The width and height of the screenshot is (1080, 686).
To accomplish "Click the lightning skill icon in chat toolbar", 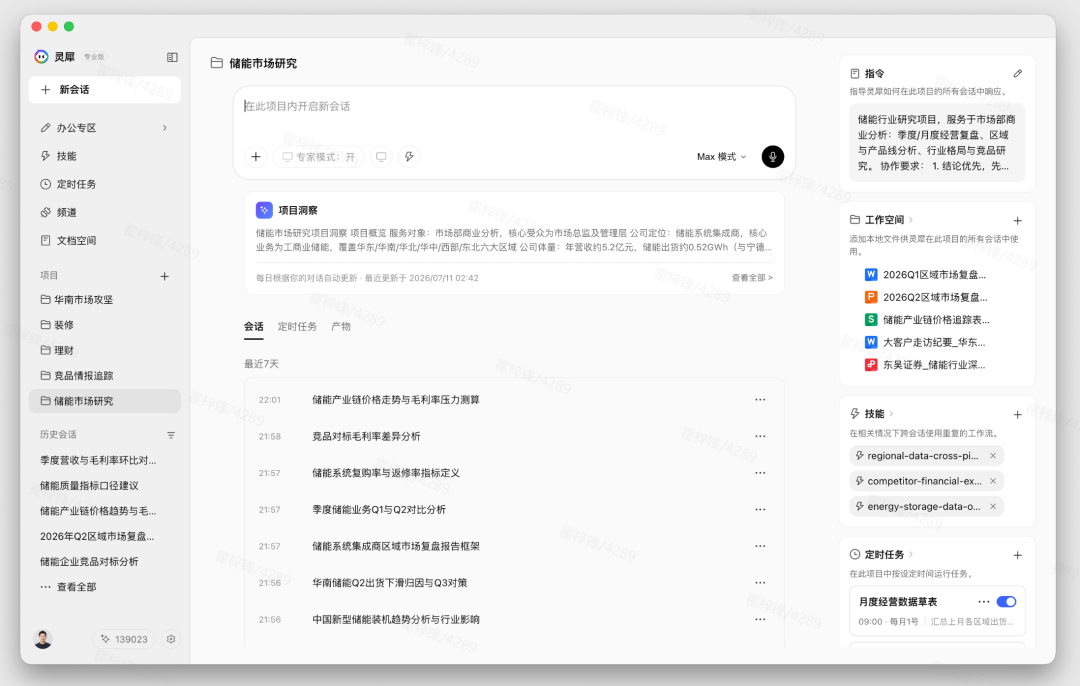I will click(409, 157).
